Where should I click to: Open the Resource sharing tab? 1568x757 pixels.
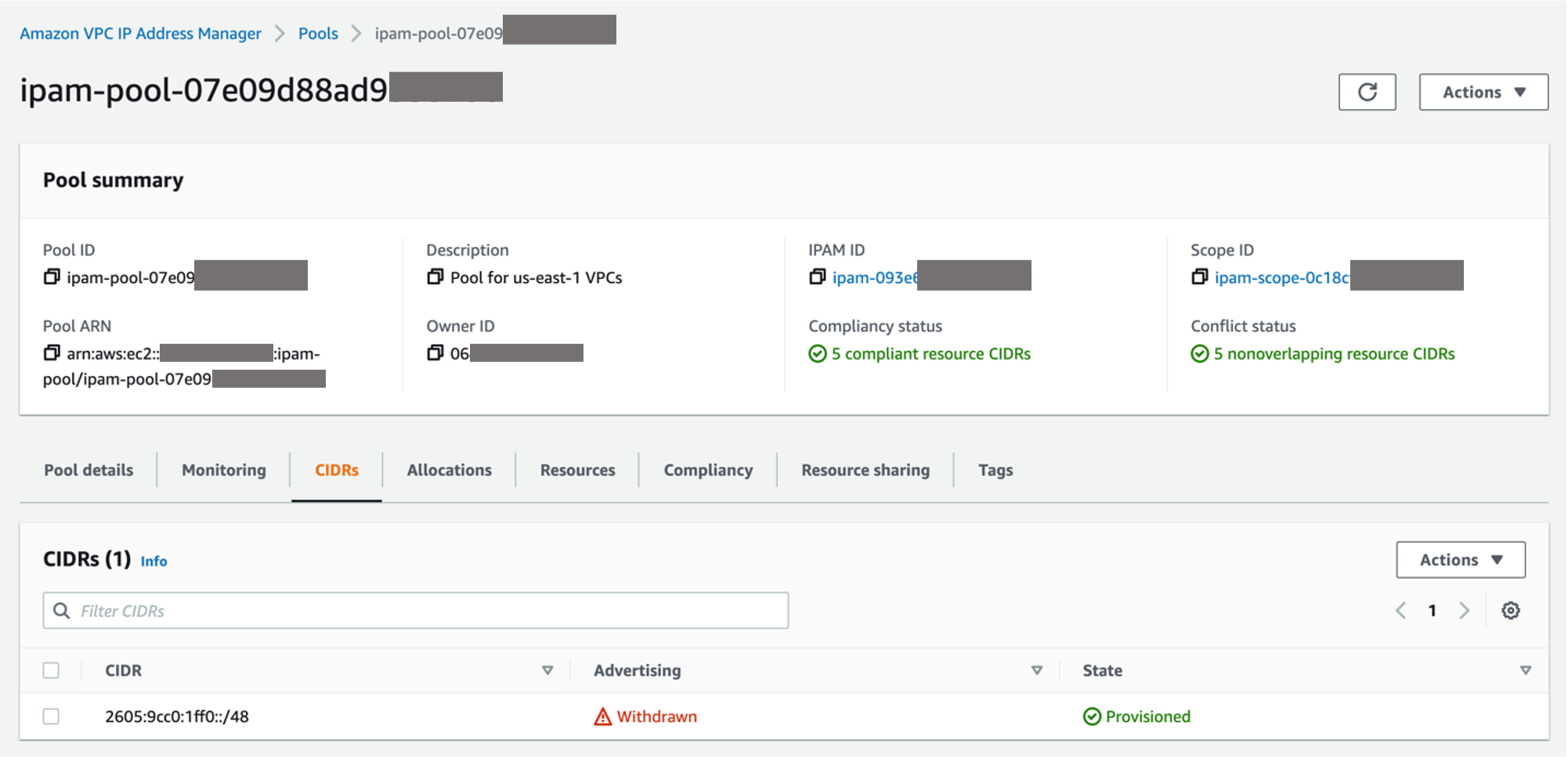[x=865, y=470]
